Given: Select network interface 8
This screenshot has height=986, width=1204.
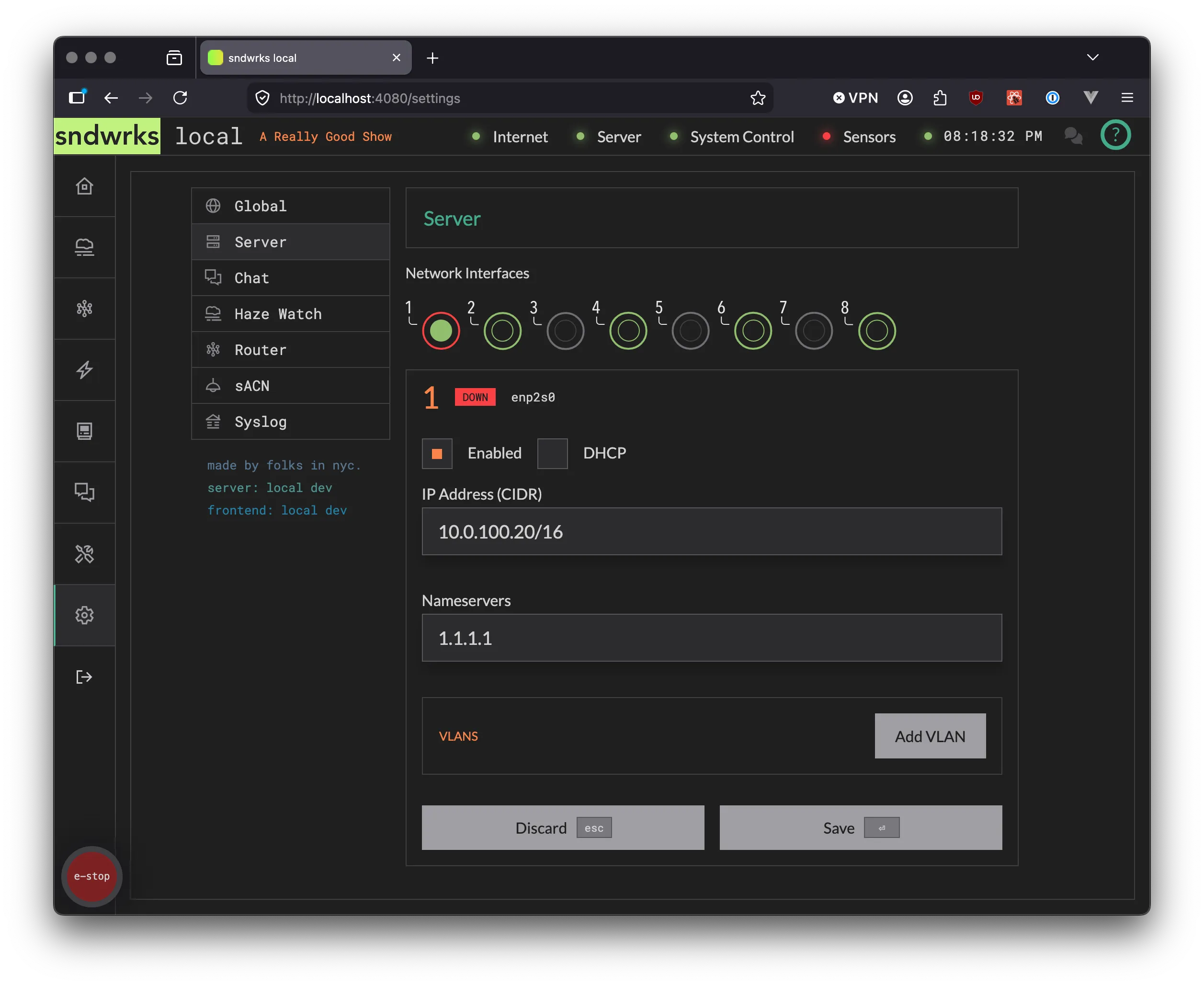Looking at the screenshot, I should pyautogui.click(x=876, y=331).
